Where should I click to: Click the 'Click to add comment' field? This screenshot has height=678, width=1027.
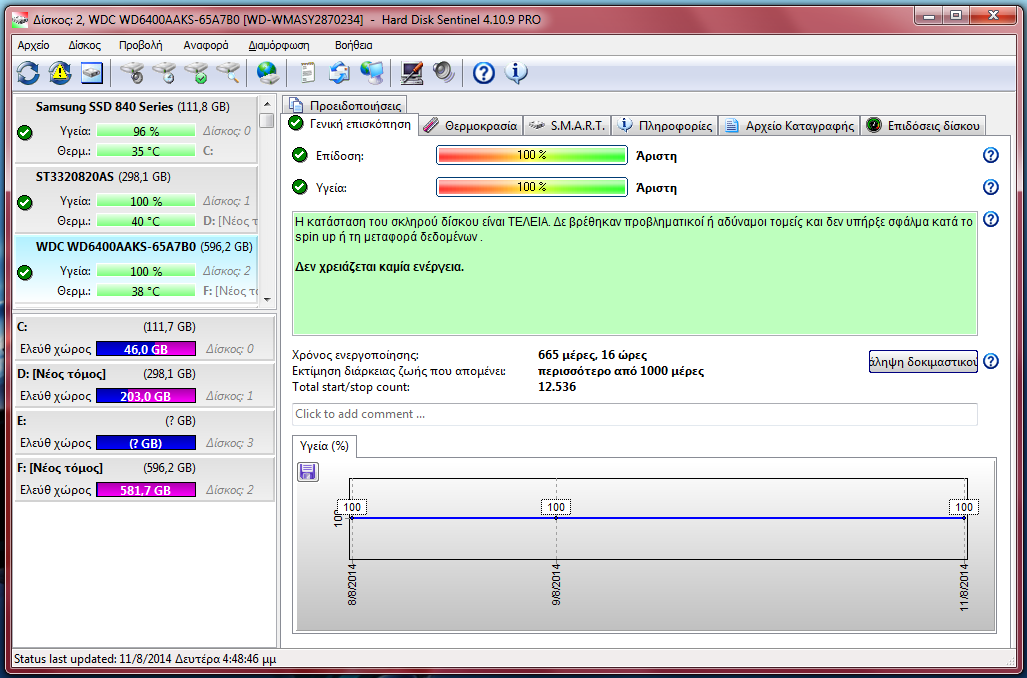pyautogui.click(x=635, y=414)
